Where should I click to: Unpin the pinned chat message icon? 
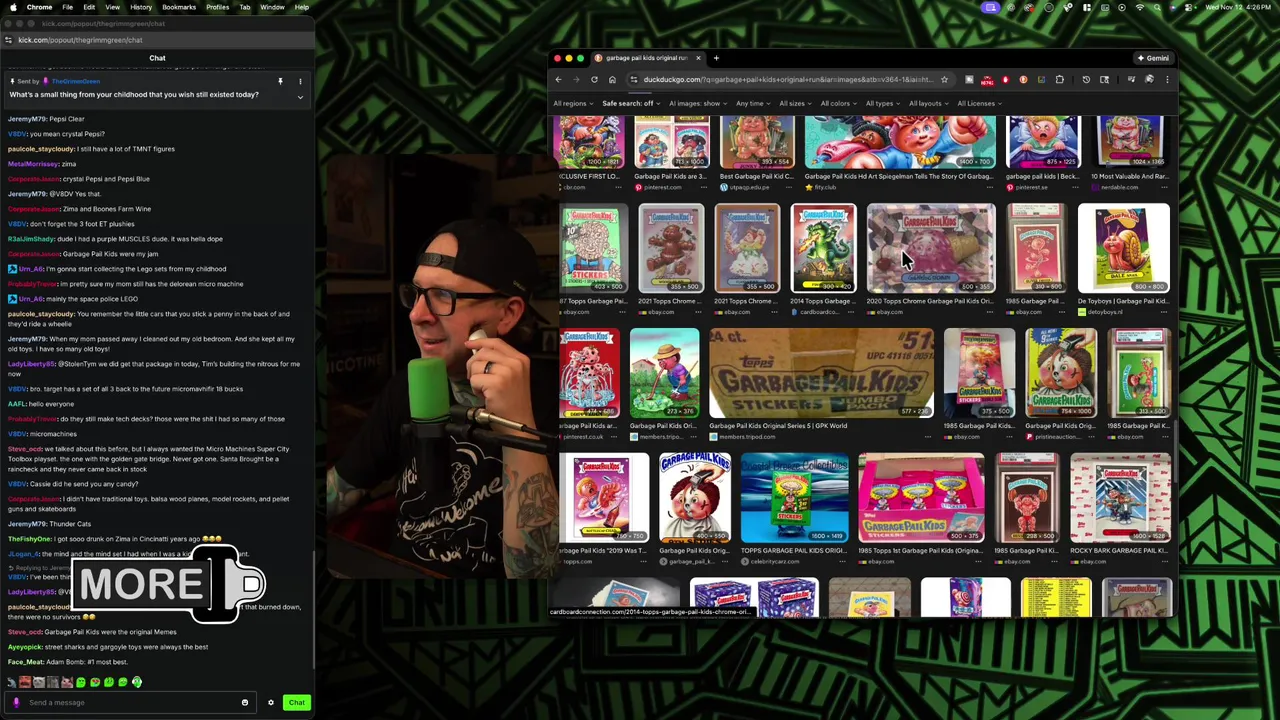[280, 81]
